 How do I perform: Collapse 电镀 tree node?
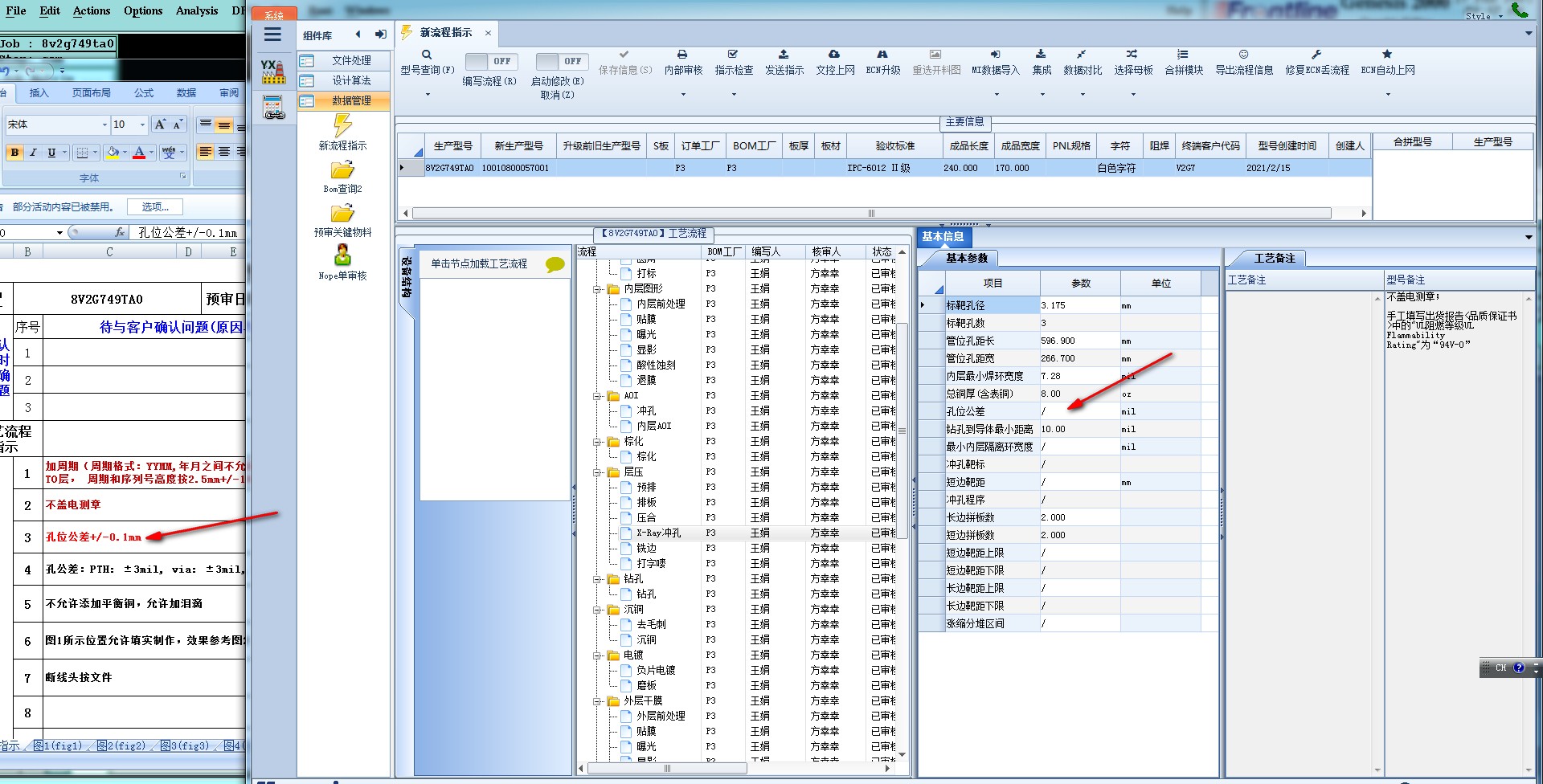coord(597,655)
